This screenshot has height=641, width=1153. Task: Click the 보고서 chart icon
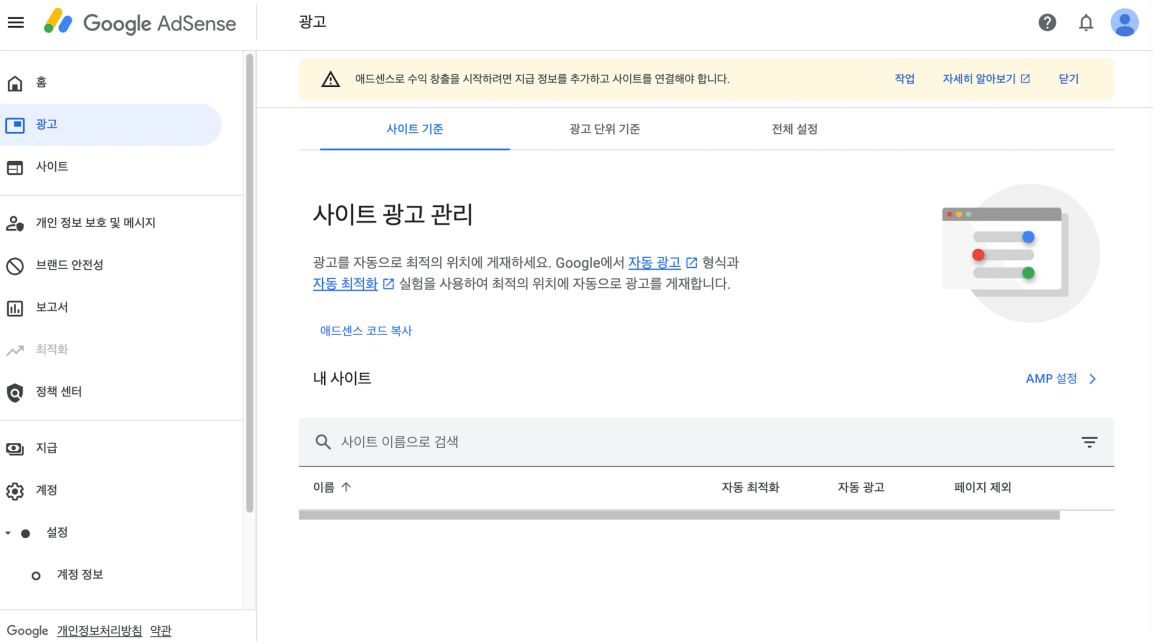[x=15, y=308]
